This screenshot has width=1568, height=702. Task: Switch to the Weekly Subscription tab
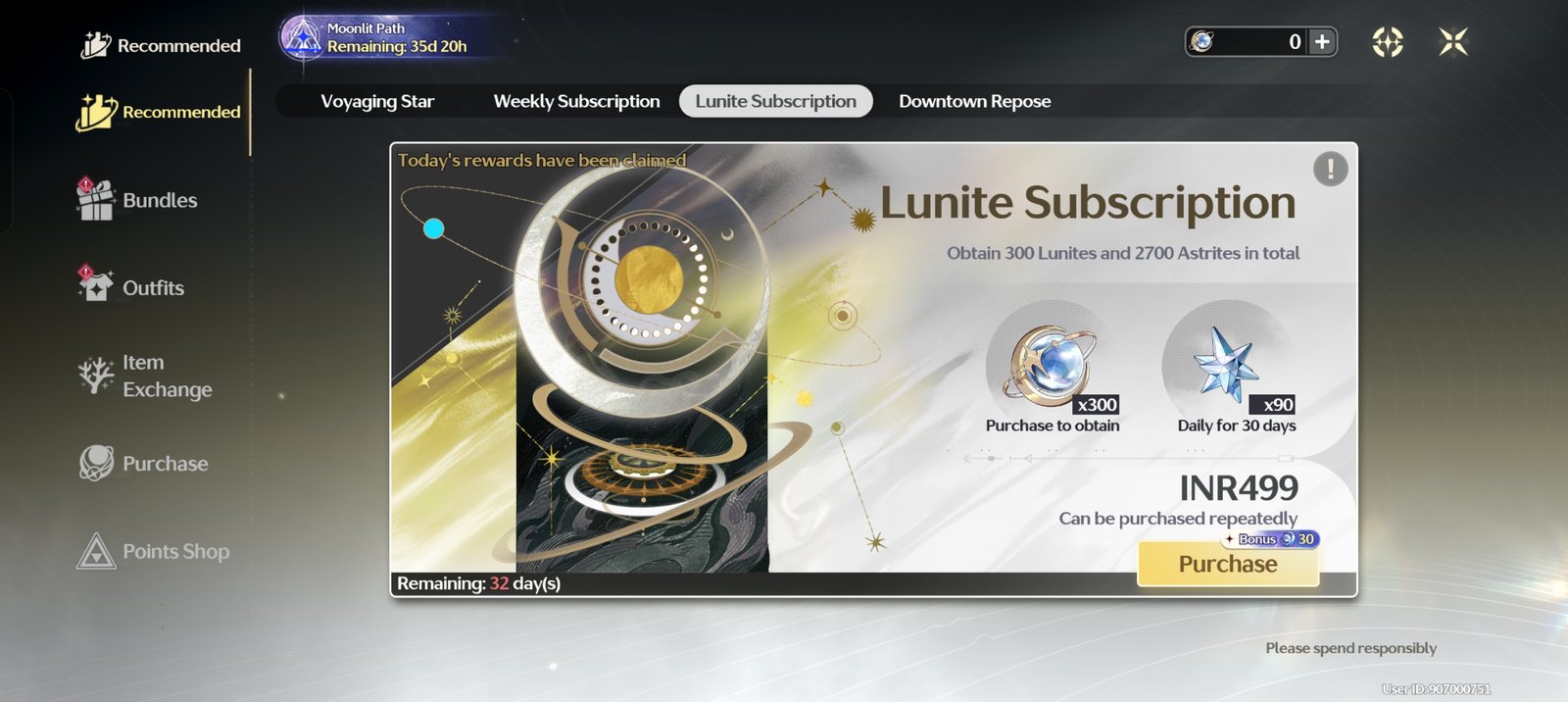[x=576, y=101]
